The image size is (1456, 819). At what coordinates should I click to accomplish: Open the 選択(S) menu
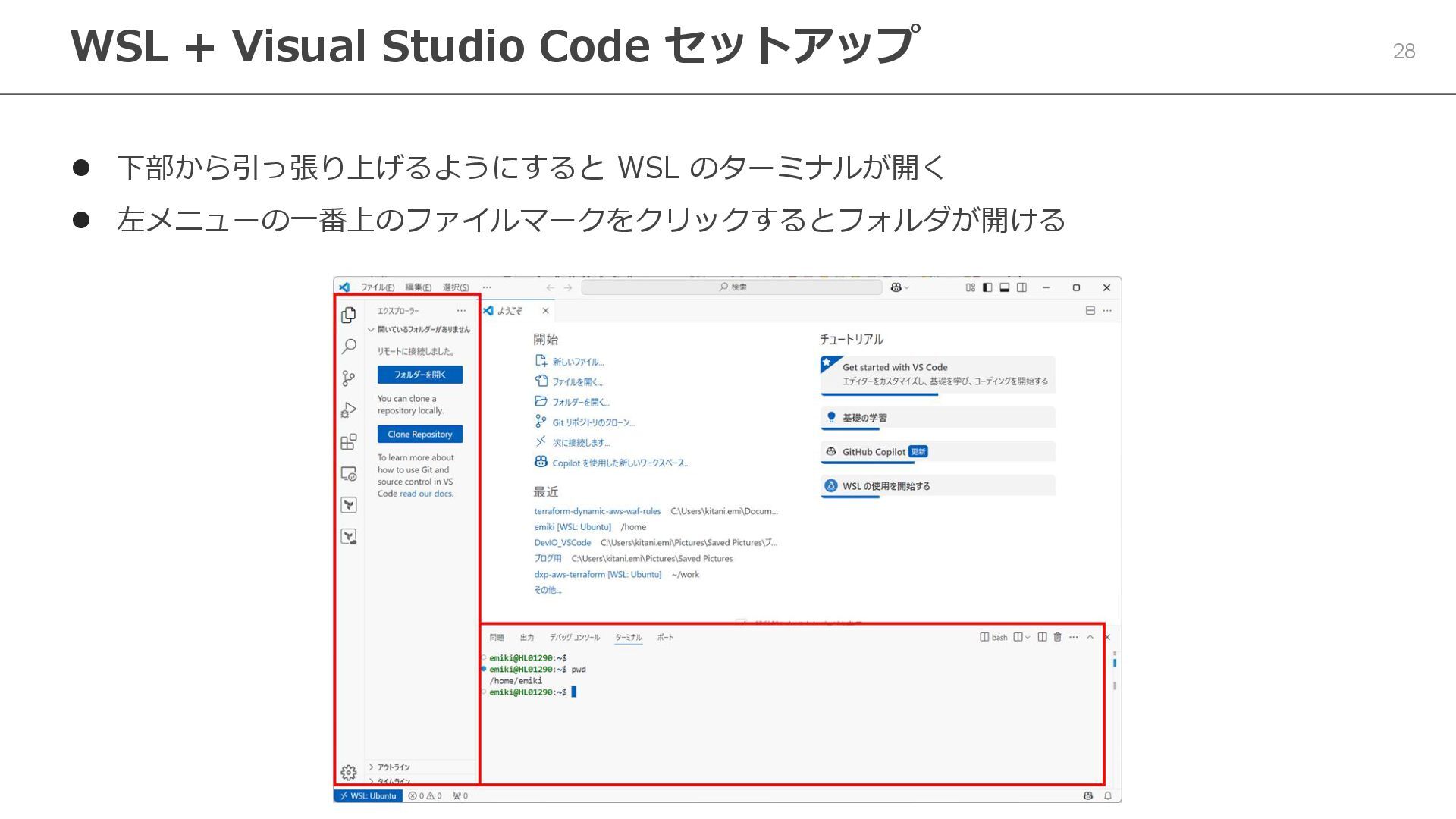pos(456,287)
